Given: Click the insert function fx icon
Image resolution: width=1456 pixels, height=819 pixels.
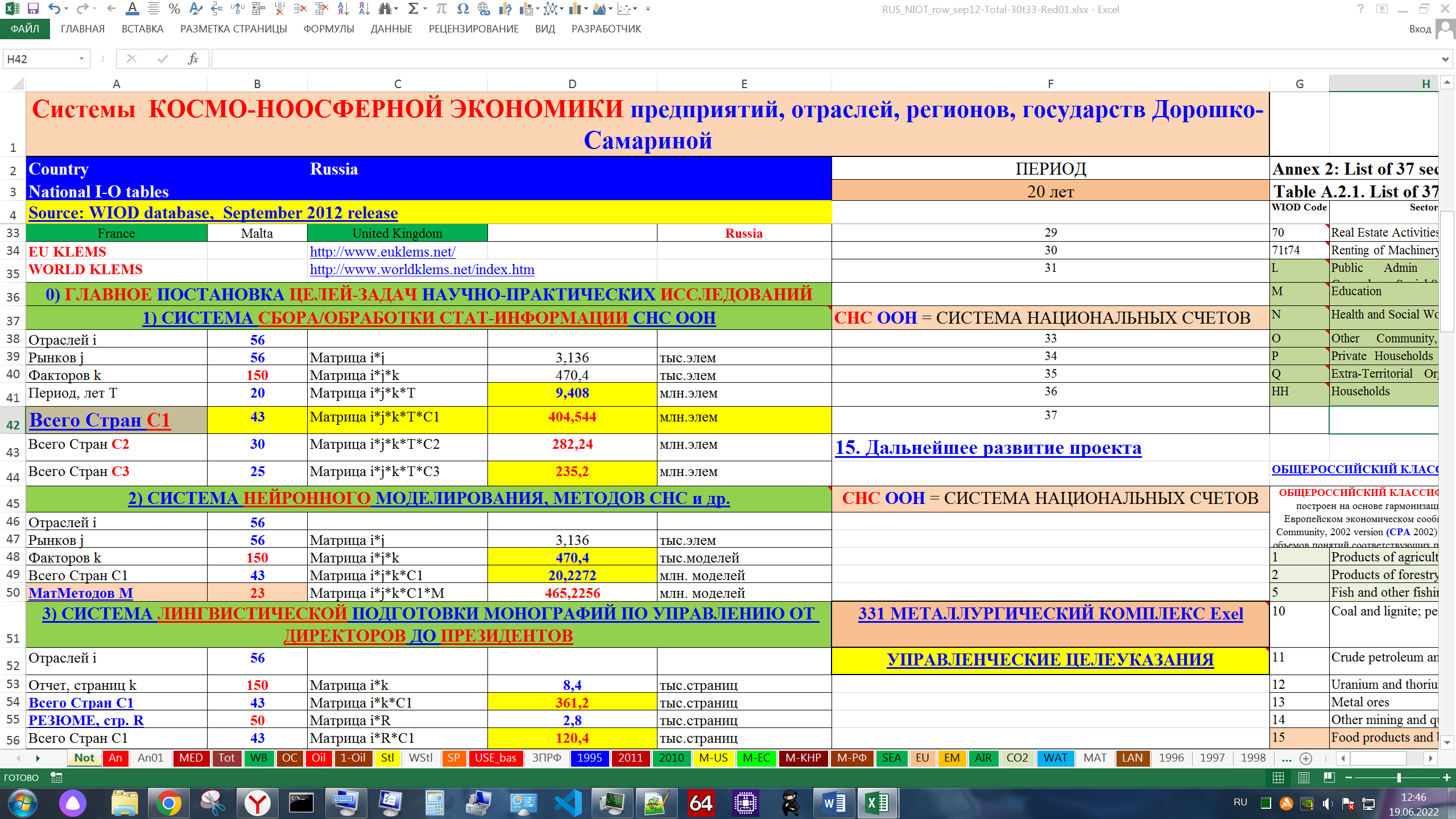Looking at the screenshot, I should tap(193, 59).
